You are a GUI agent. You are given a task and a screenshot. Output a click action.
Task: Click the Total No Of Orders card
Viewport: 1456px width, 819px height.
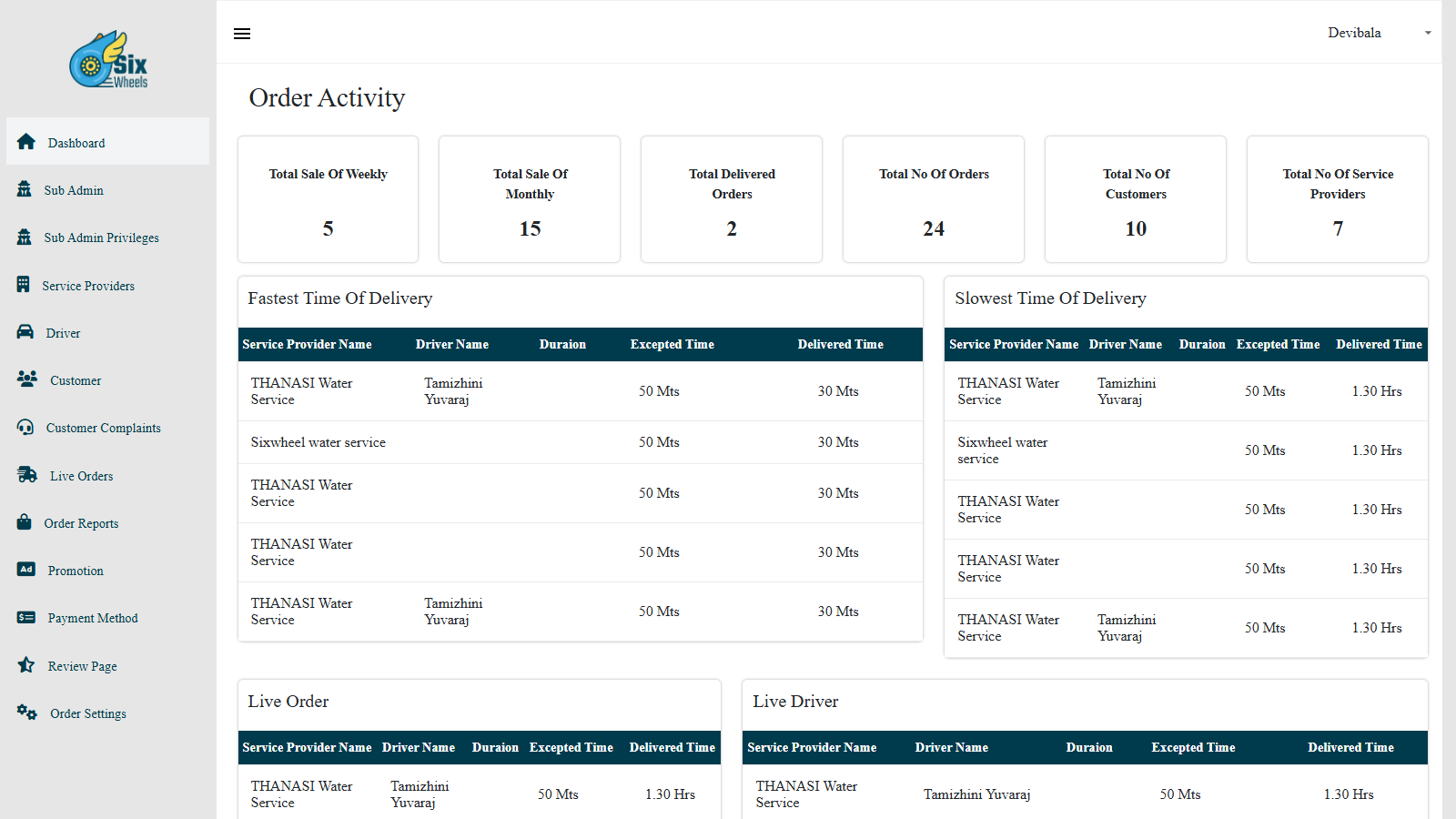[x=934, y=199]
